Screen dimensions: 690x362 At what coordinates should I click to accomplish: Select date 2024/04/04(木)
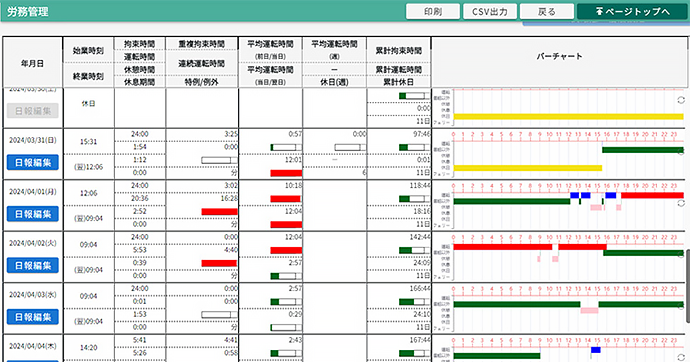33,346
